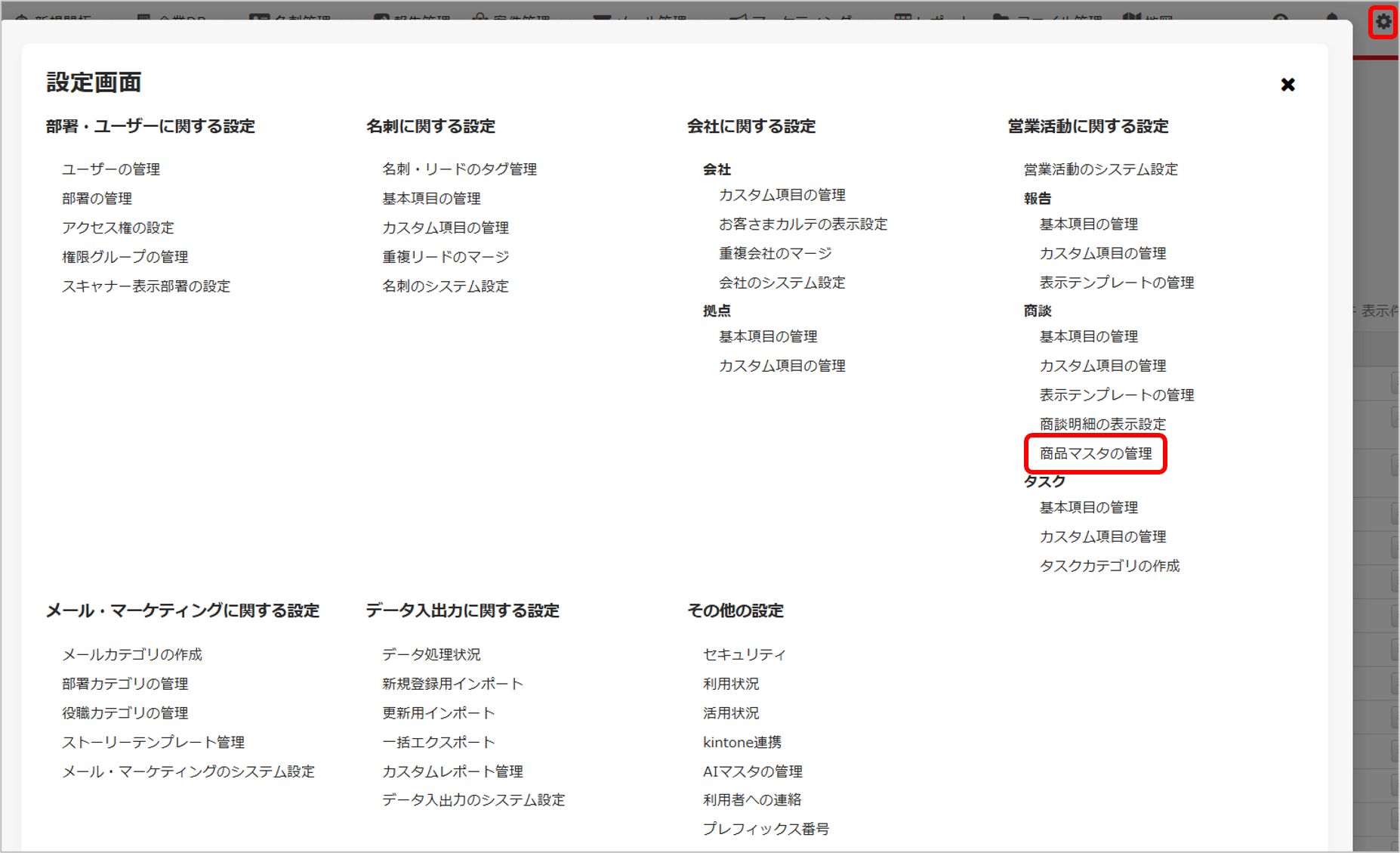Open 重複リードのマージ link
Screen dimensions: 1400x853
(446, 257)
